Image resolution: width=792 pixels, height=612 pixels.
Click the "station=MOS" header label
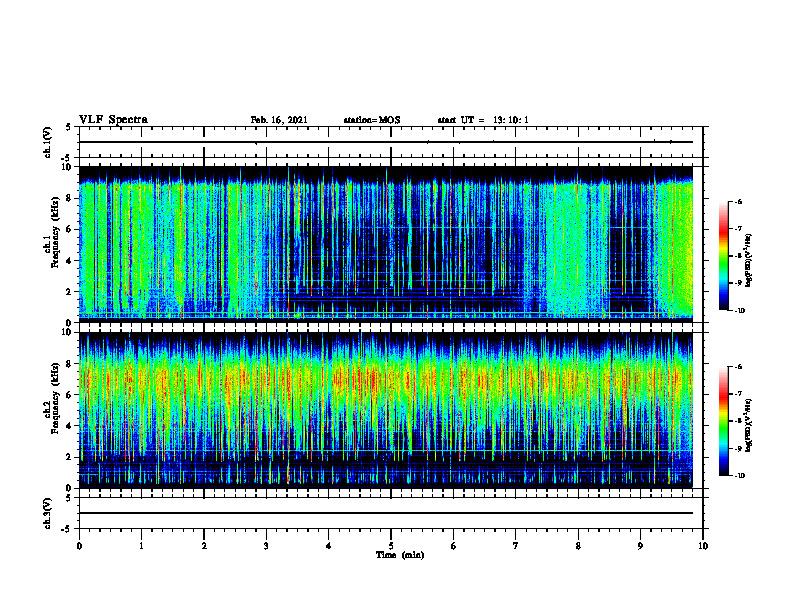pyautogui.click(x=372, y=120)
